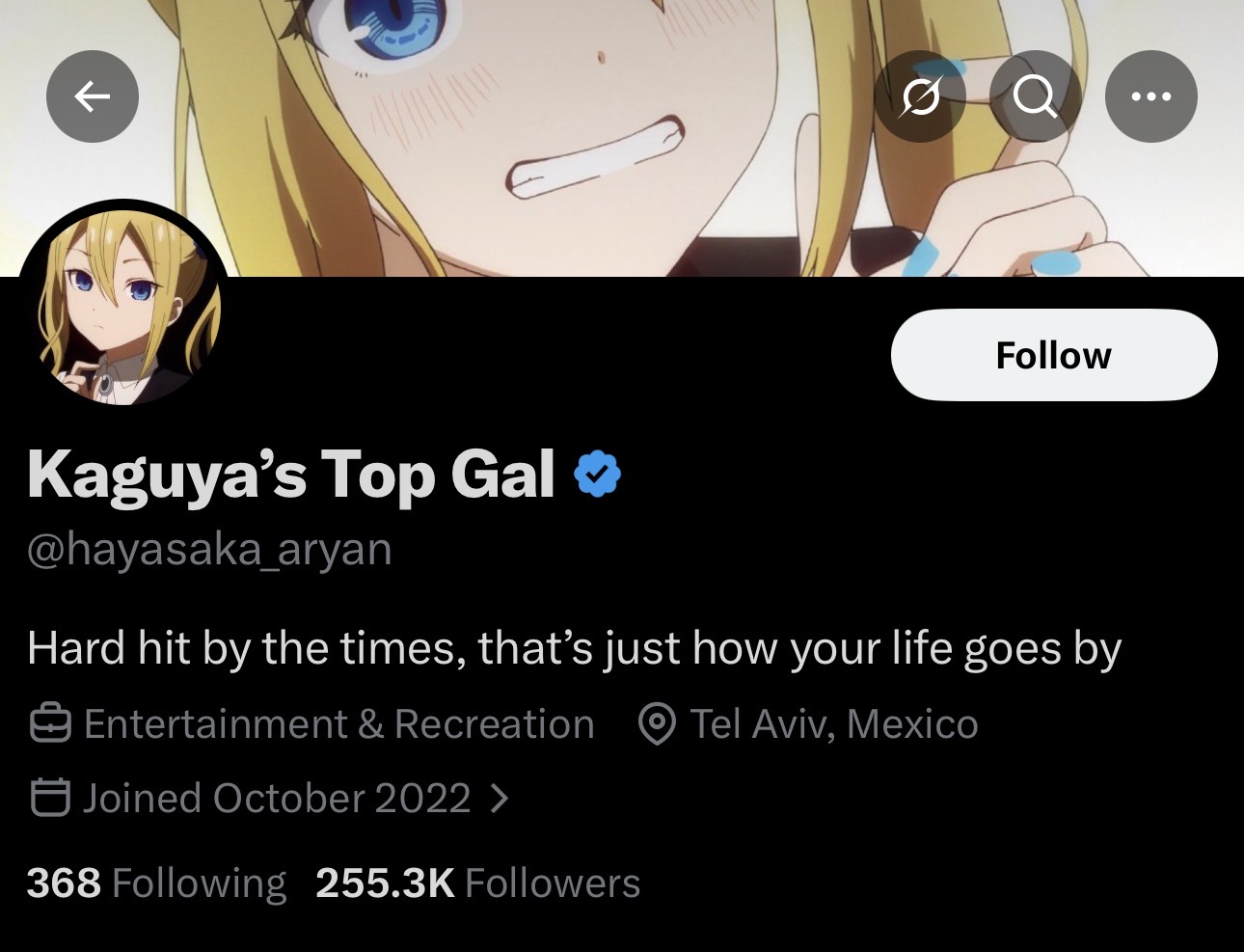
Task: View the 368 Following list
Action: [x=156, y=884]
